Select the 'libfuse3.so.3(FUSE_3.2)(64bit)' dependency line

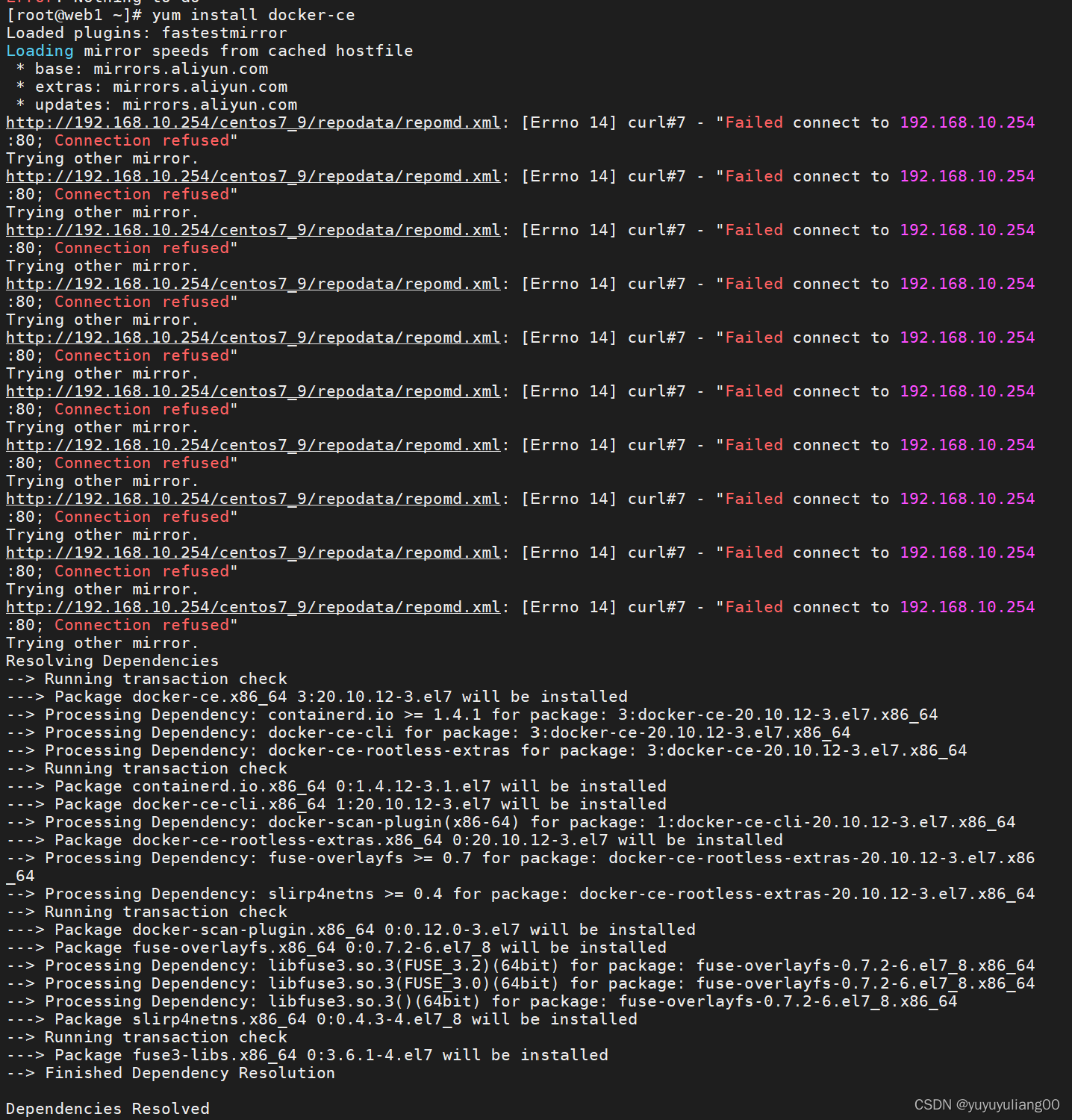tap(520, 965)
